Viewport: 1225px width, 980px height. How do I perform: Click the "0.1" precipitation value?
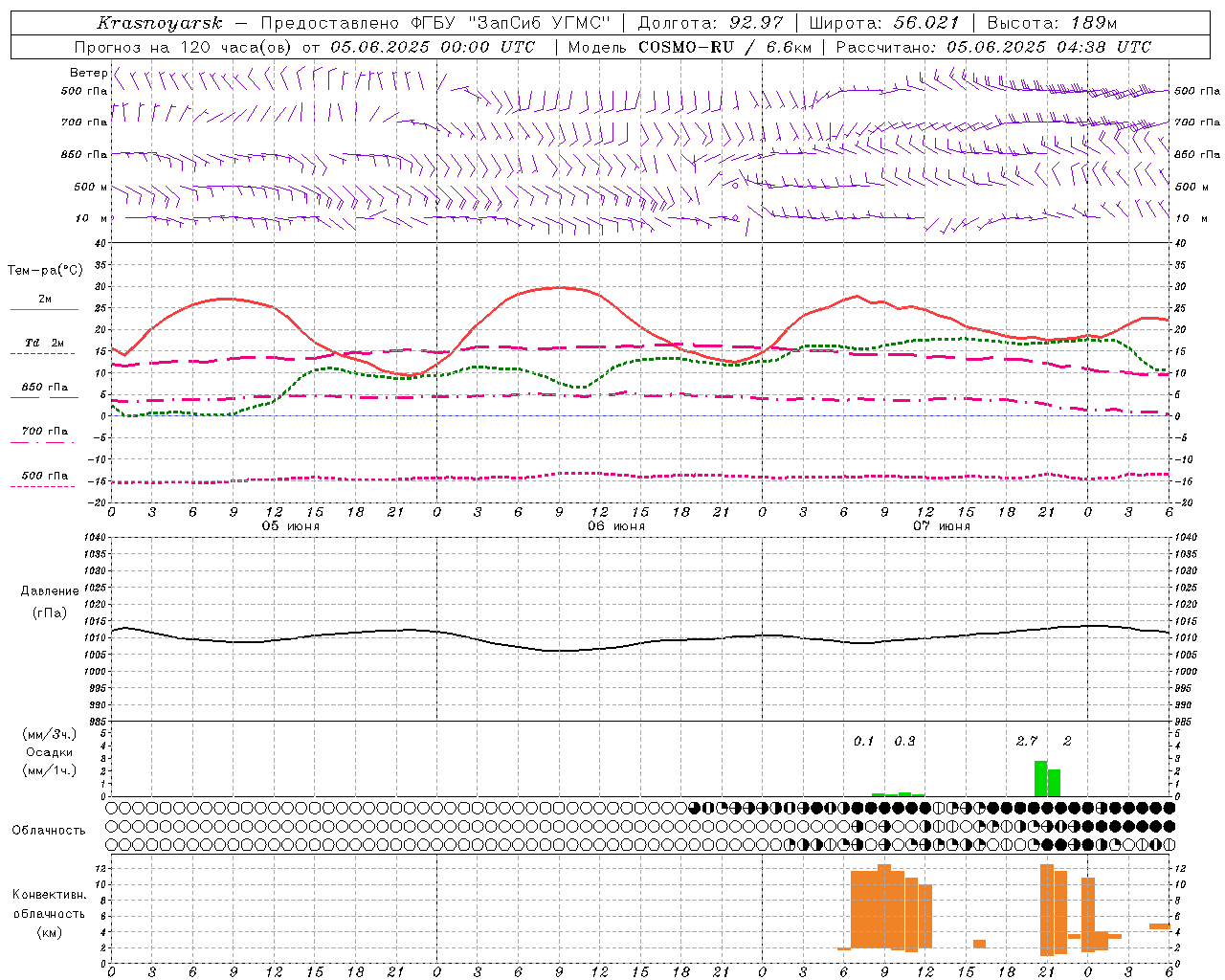tap(864, 741)
